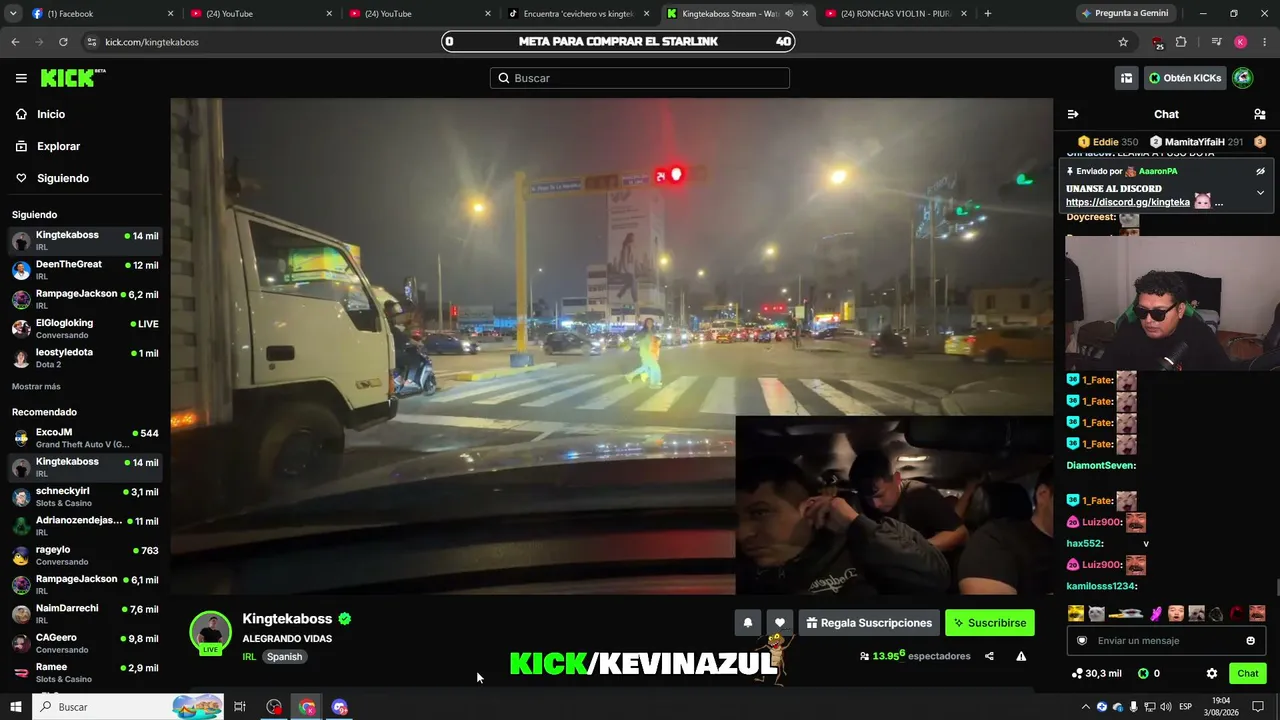
Task: Click the IRL category link under title
Action: click(x=249, y=657)
